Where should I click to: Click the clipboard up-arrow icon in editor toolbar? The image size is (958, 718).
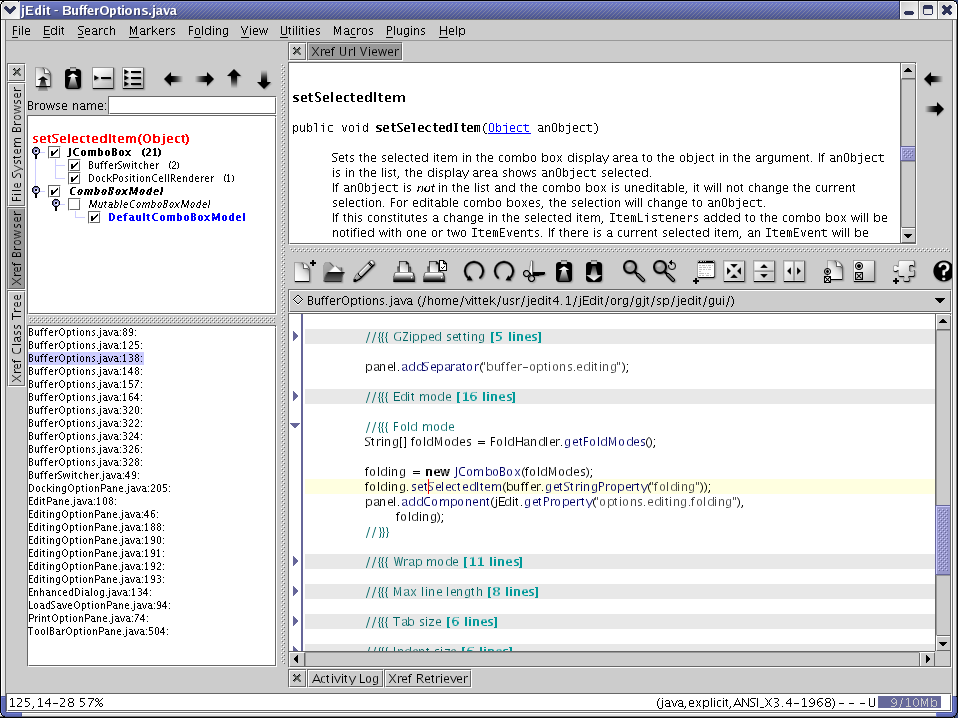(x=564, y=271)
